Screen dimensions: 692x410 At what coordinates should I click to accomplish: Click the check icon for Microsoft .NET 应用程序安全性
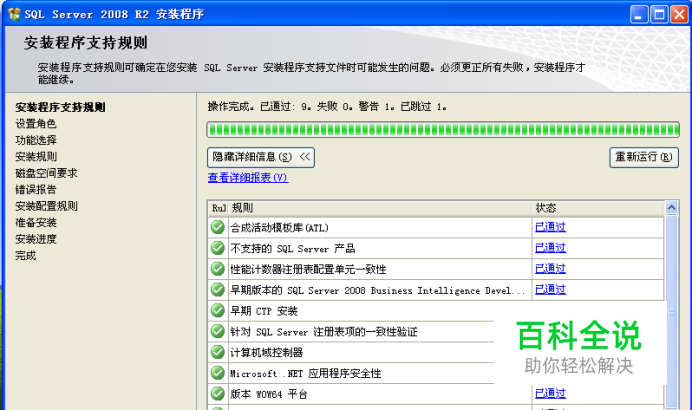[x=217, y=373]
